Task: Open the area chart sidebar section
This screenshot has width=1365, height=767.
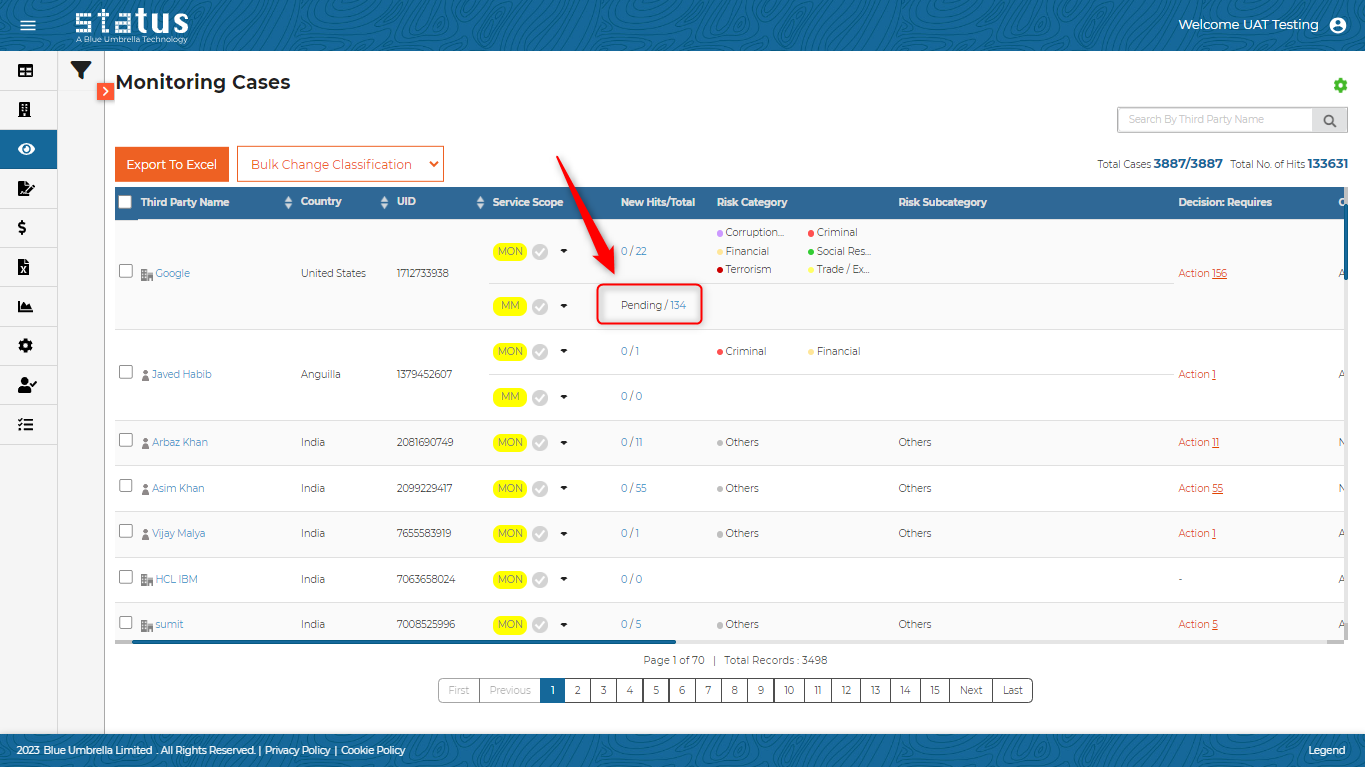Action: [26, 306]
